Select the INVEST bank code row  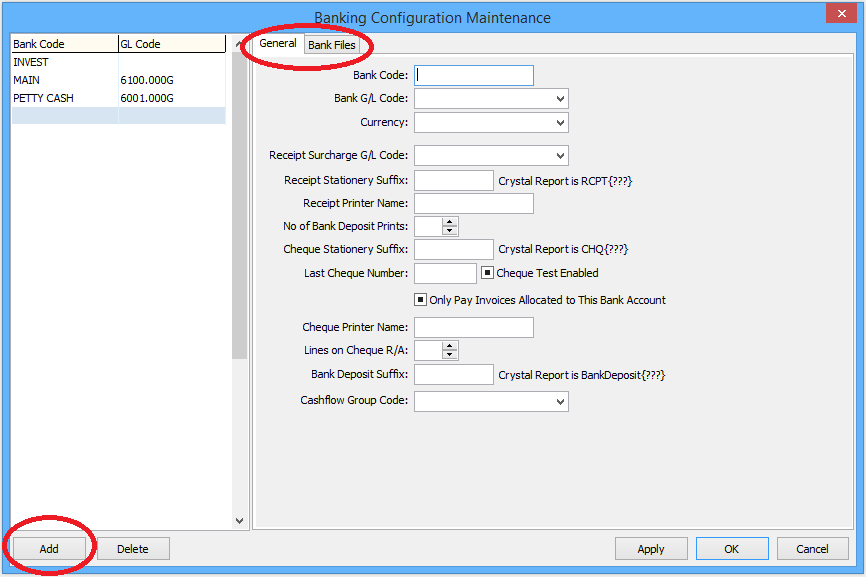click(60, 61)
